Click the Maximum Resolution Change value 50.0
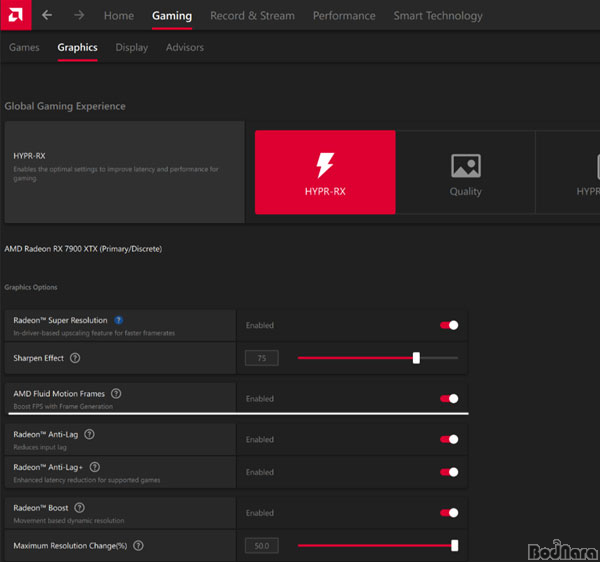The image size is (600, 562). (262, 546)
